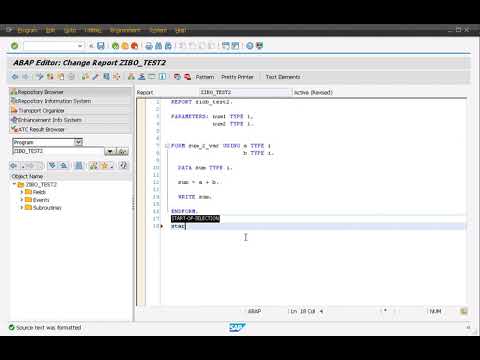Click the Other Object icon

(61, 77)
